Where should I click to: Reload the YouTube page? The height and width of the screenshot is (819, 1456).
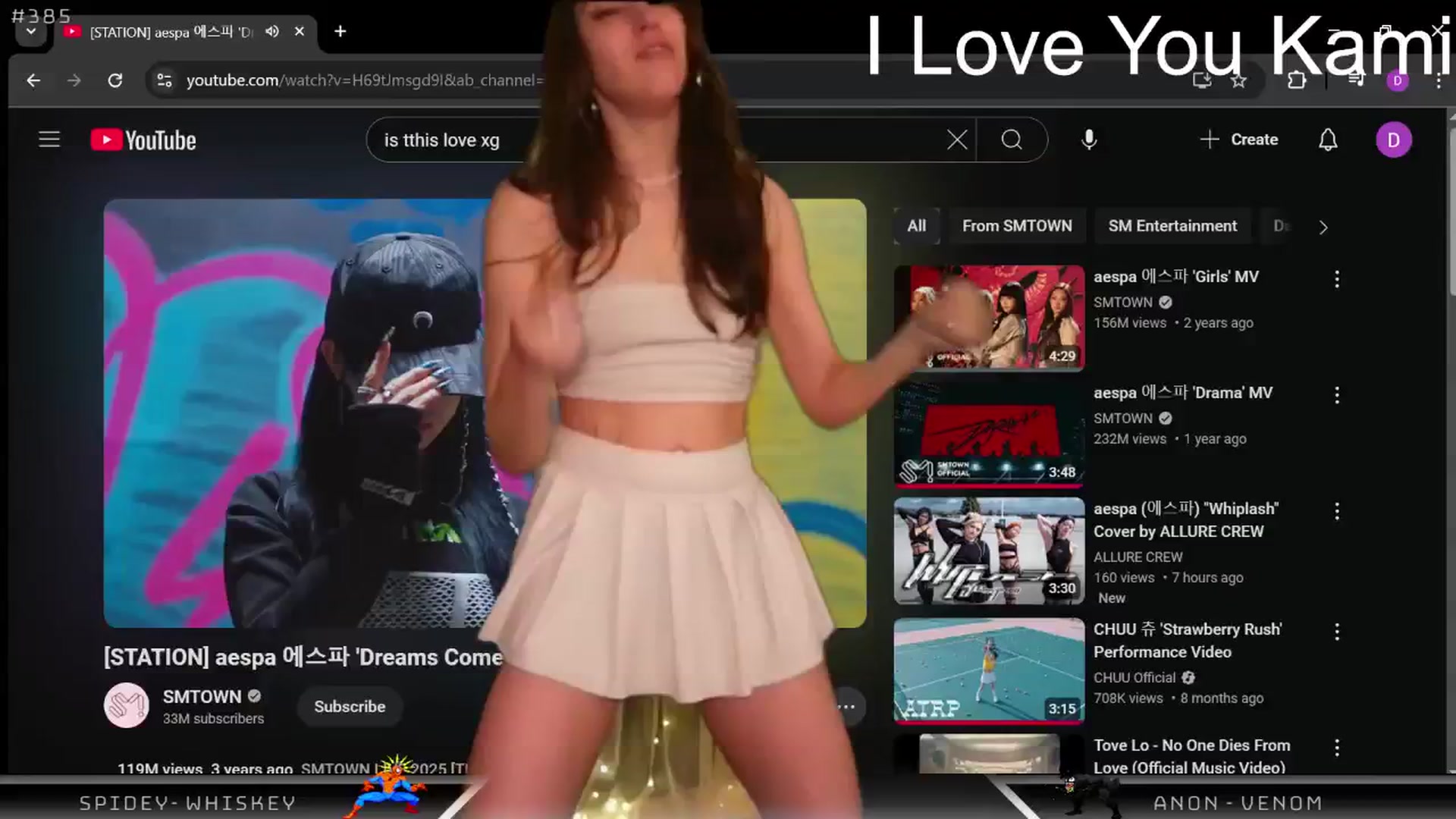point(115,80)
